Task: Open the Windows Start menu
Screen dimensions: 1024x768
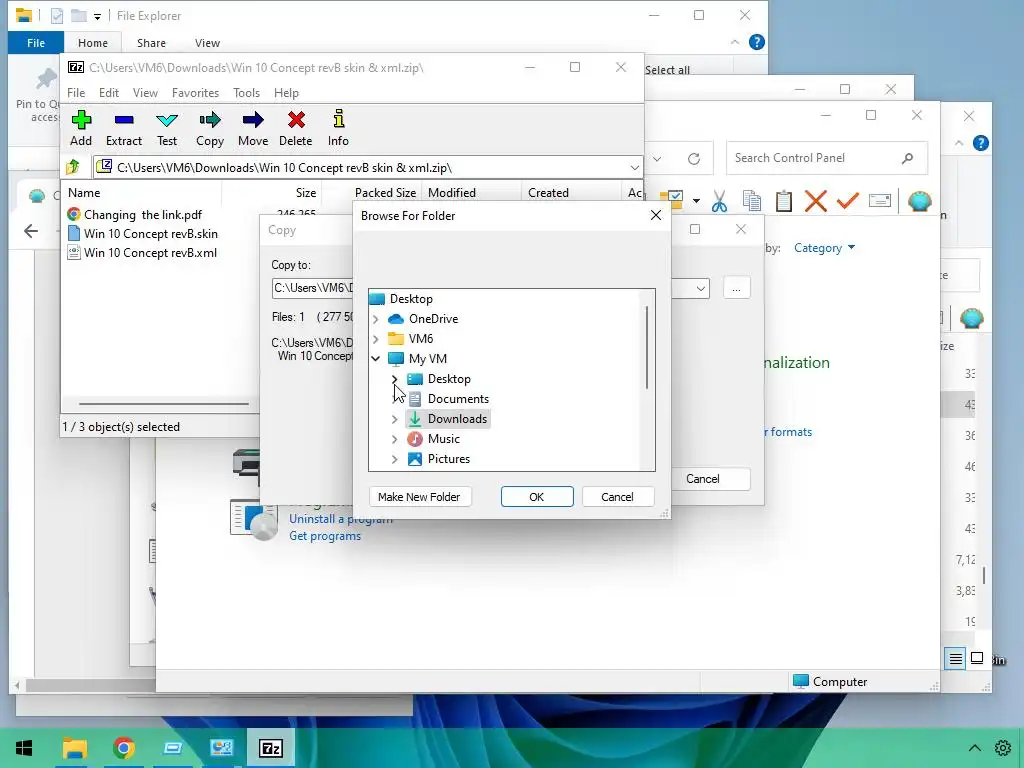Action: click(x=25, y=748)
